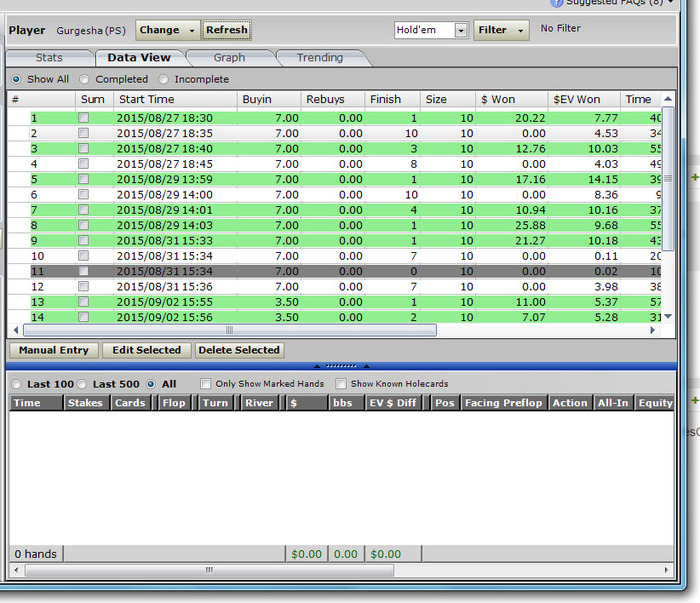Open the Graph tab
700x603 pixels.
(x=229, y=58)
